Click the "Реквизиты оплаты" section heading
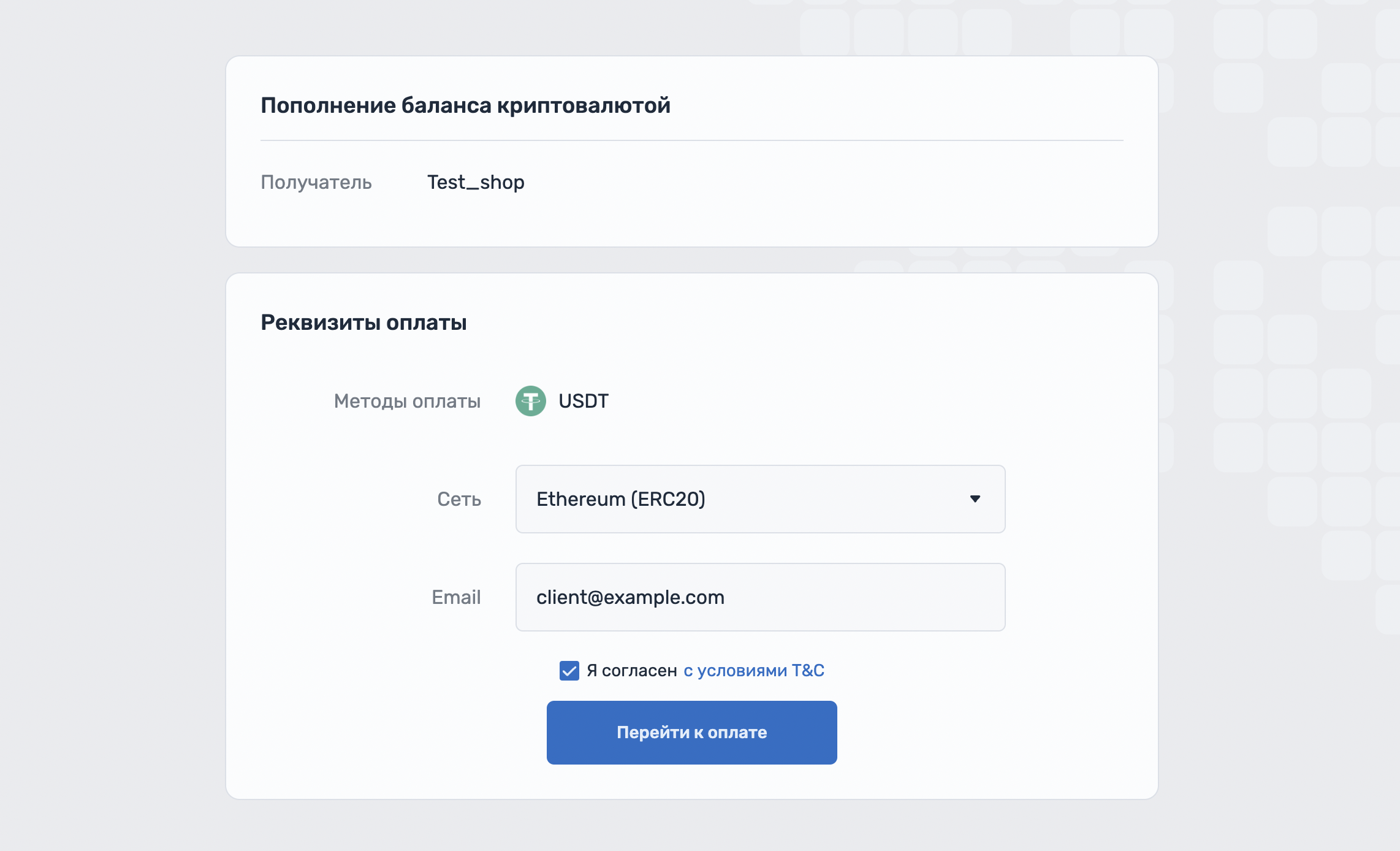1400x851 pixels. pyautogui.click(x=363, y=322)
